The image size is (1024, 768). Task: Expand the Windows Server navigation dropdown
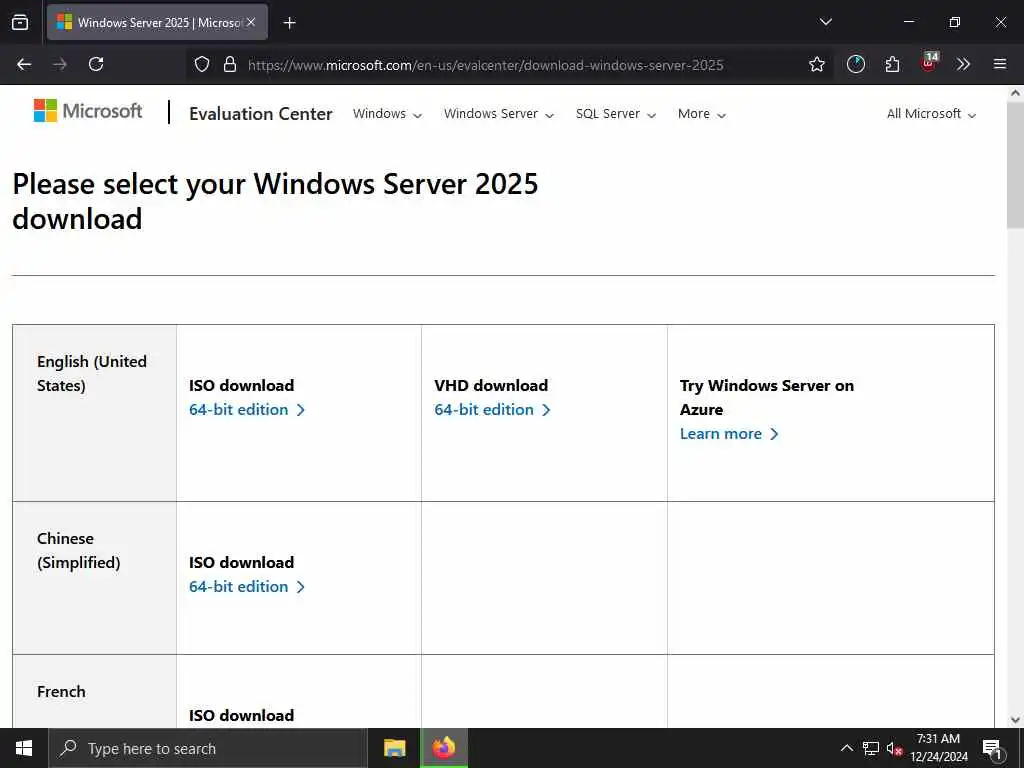(x=499, y=114)
